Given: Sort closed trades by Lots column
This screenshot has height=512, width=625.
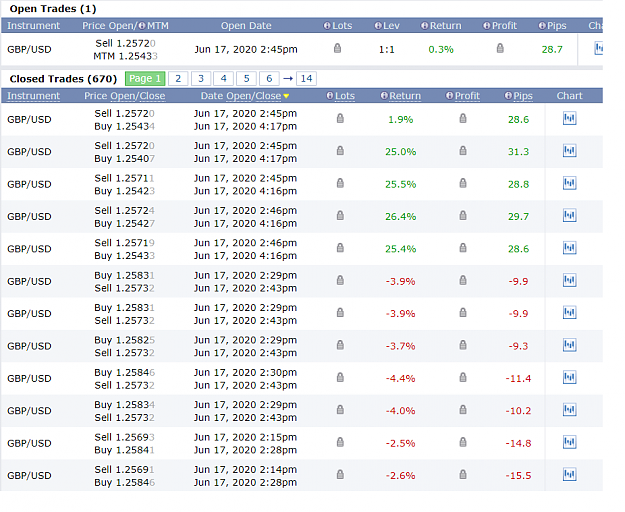Looking at the screenshot, I should 345,96.
